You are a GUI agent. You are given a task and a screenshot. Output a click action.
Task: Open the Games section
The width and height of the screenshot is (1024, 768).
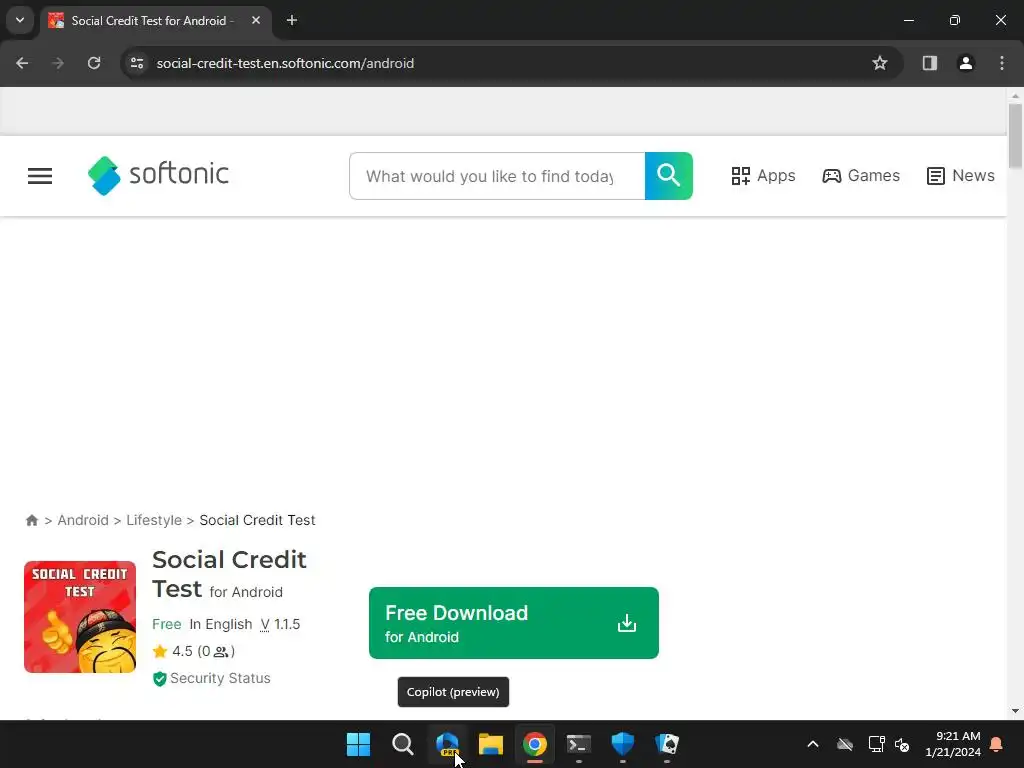tap(861, 176)
